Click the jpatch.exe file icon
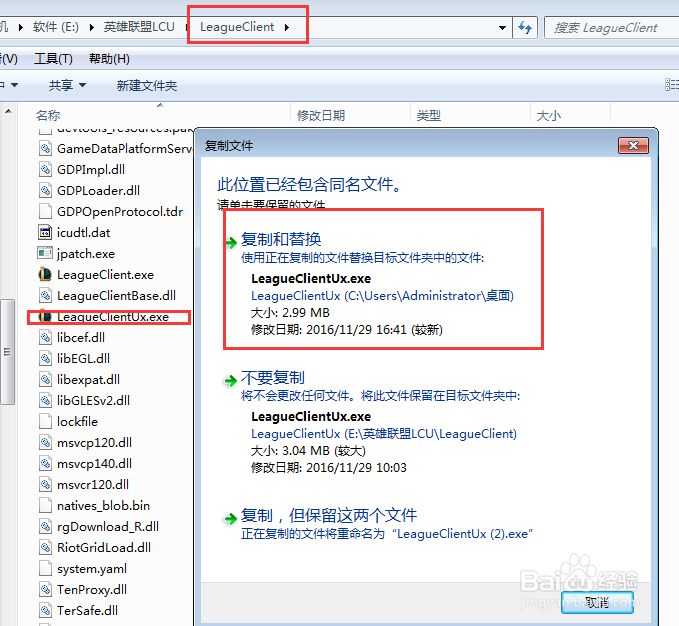The height and width of the screenshot is (626, 679). pyautogui.click(x=45, y=253)
